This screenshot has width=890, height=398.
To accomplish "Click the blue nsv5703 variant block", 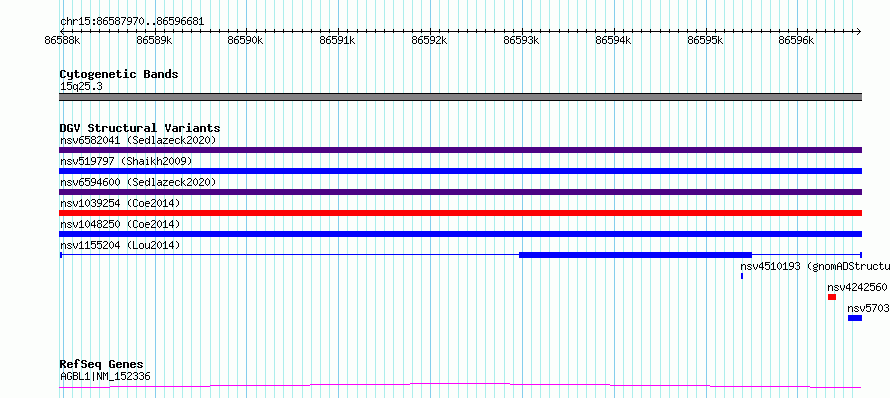I will [855, 318].
